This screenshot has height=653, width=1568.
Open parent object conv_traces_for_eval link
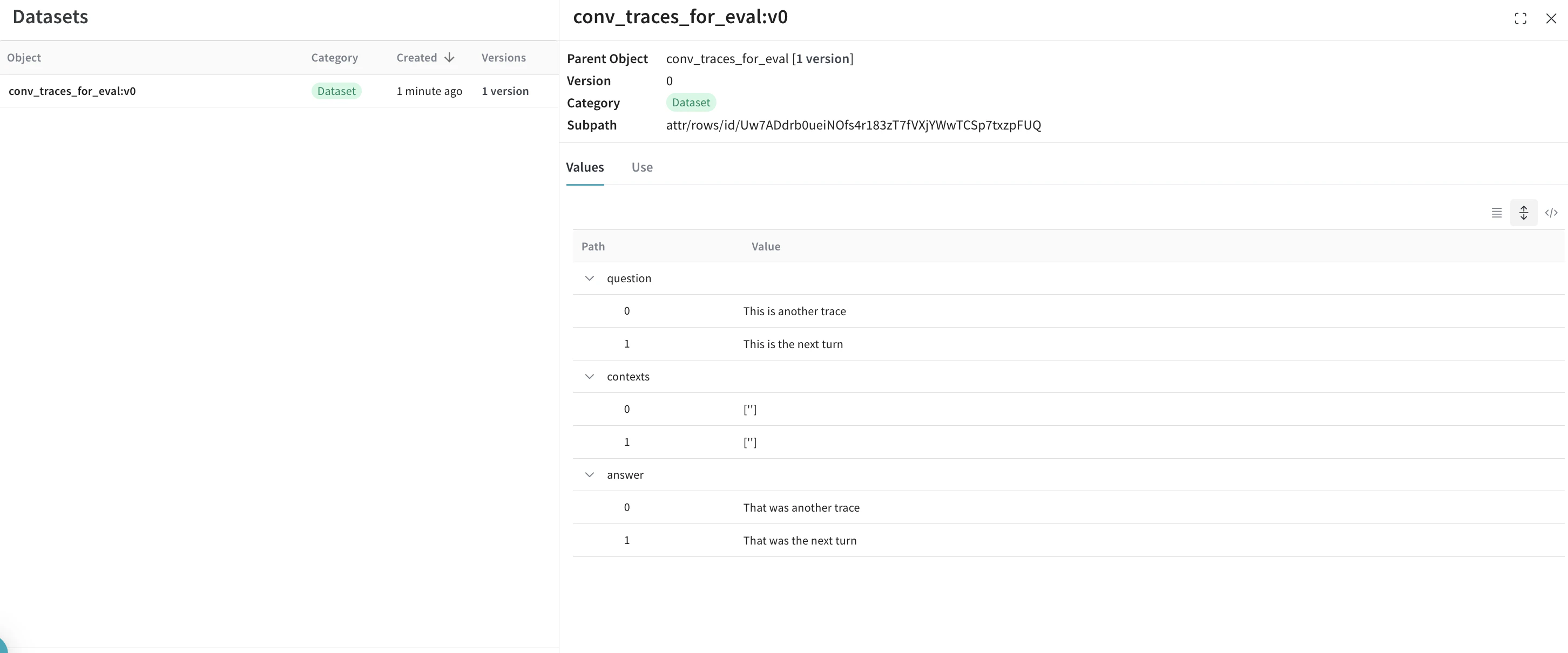pos(727,59)
